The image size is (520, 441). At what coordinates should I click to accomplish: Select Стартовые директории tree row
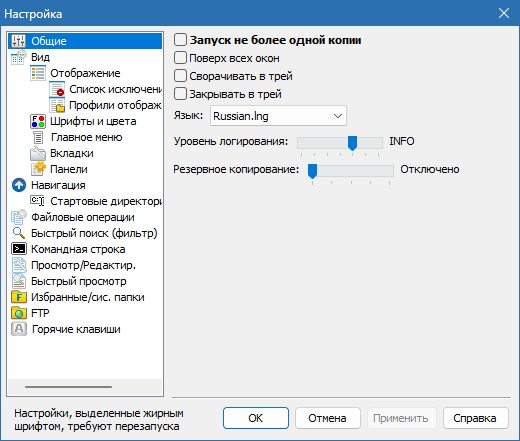pyautogui.click(x=106, y=201)
